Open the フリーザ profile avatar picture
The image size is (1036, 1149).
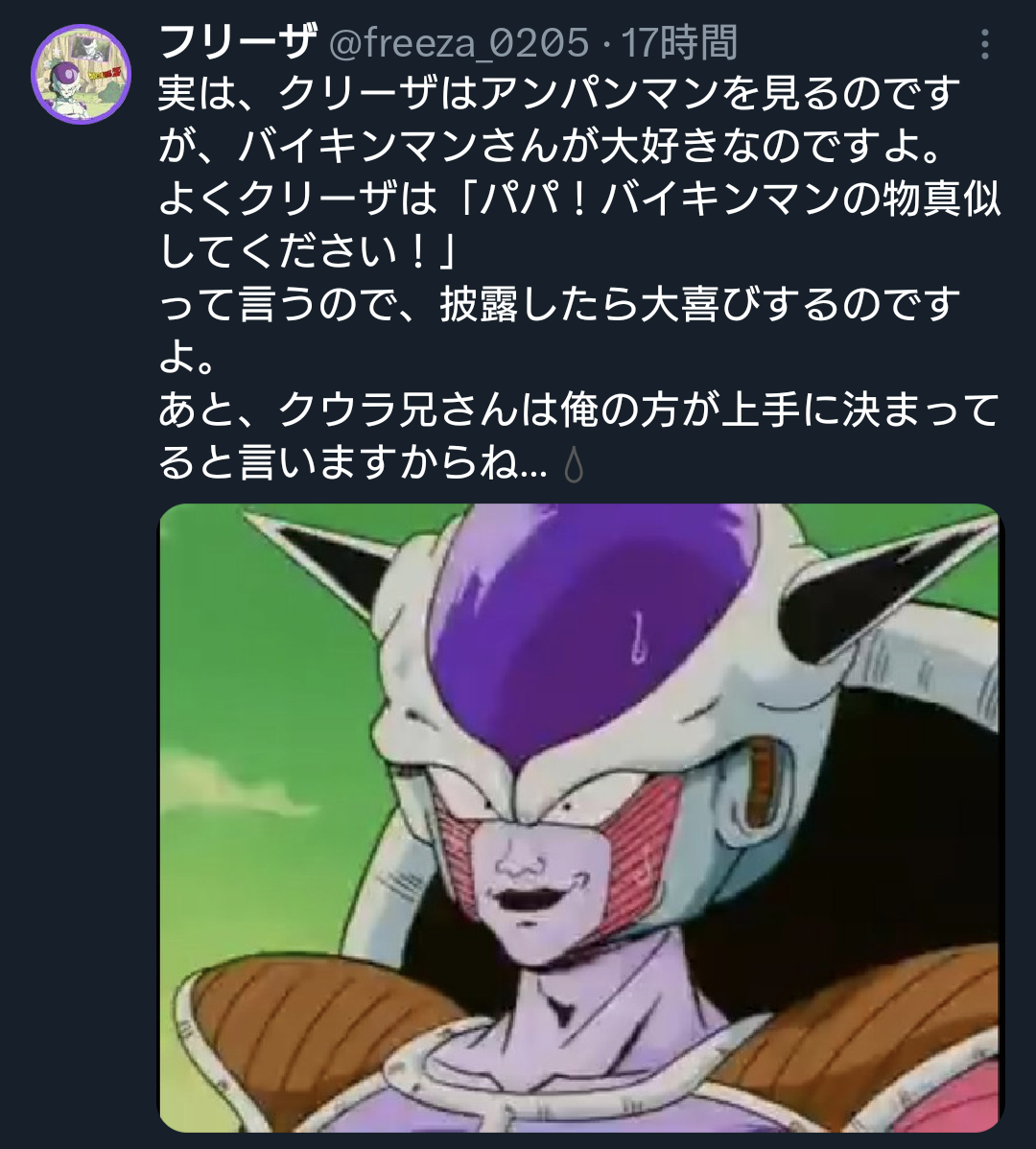coord(81,74)
